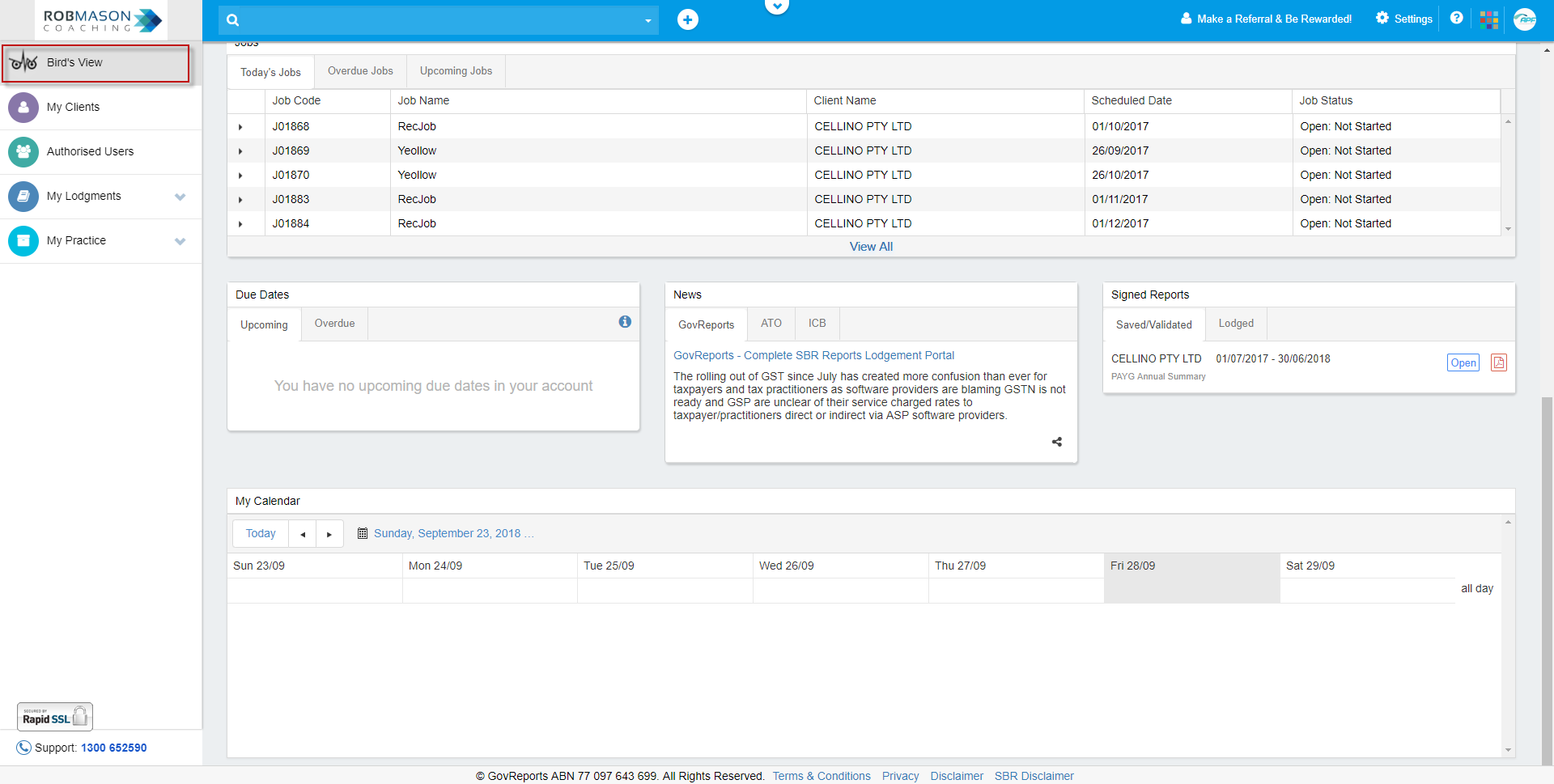Screen dimensions: 1554x784
Task: Open Bird's View in sidebar
Action: [x=96, y=63]
